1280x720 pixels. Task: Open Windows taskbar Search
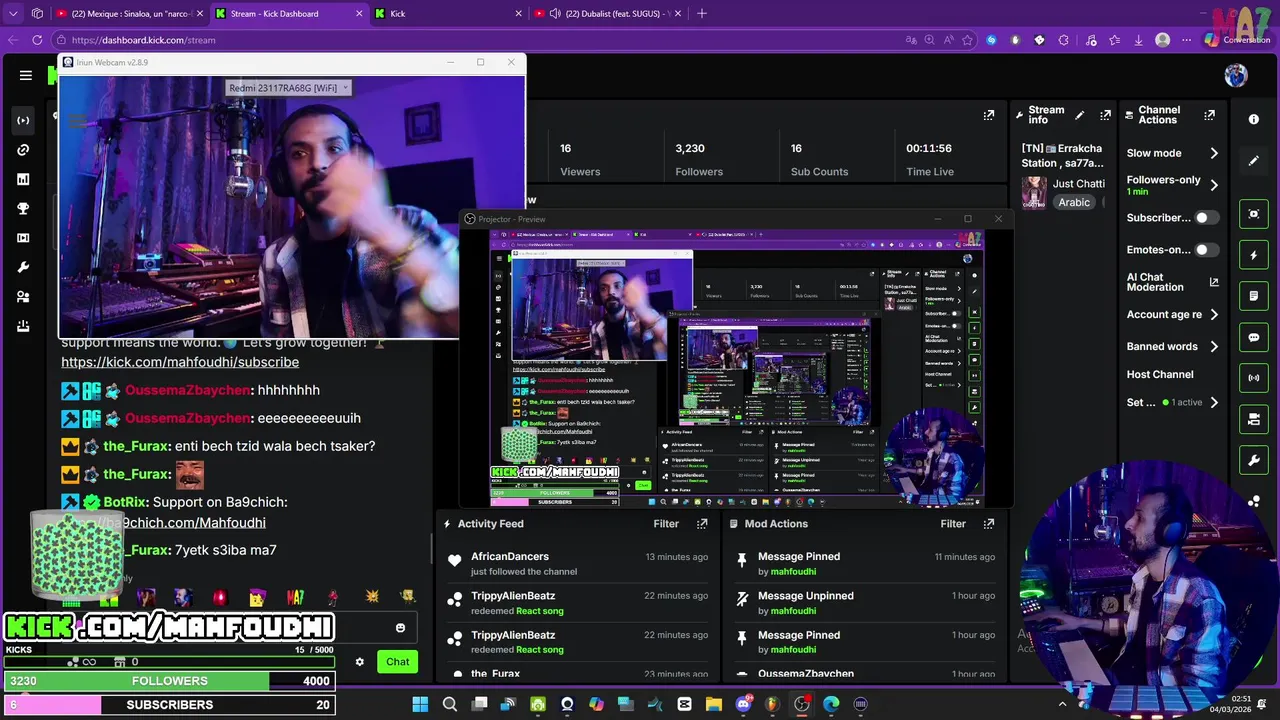tap(450, 704)
